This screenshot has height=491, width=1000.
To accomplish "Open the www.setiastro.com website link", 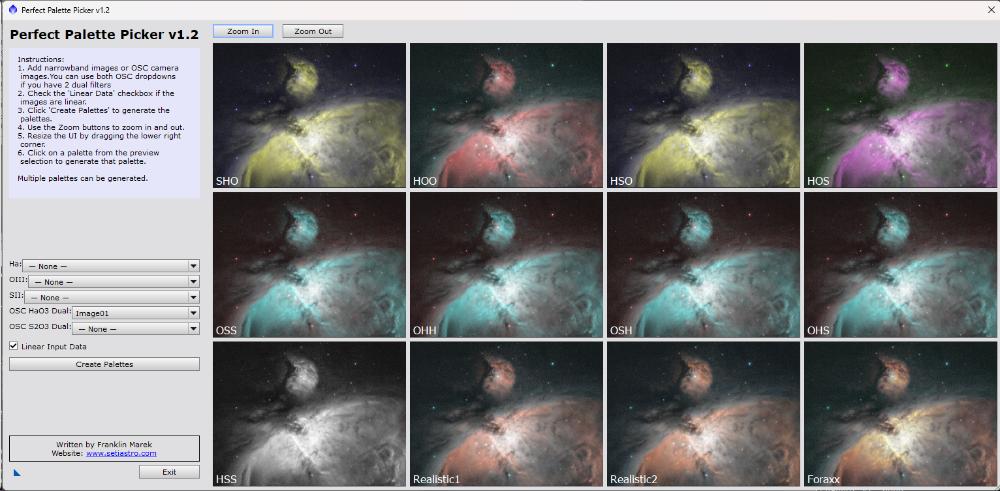I will coord(121,453).
